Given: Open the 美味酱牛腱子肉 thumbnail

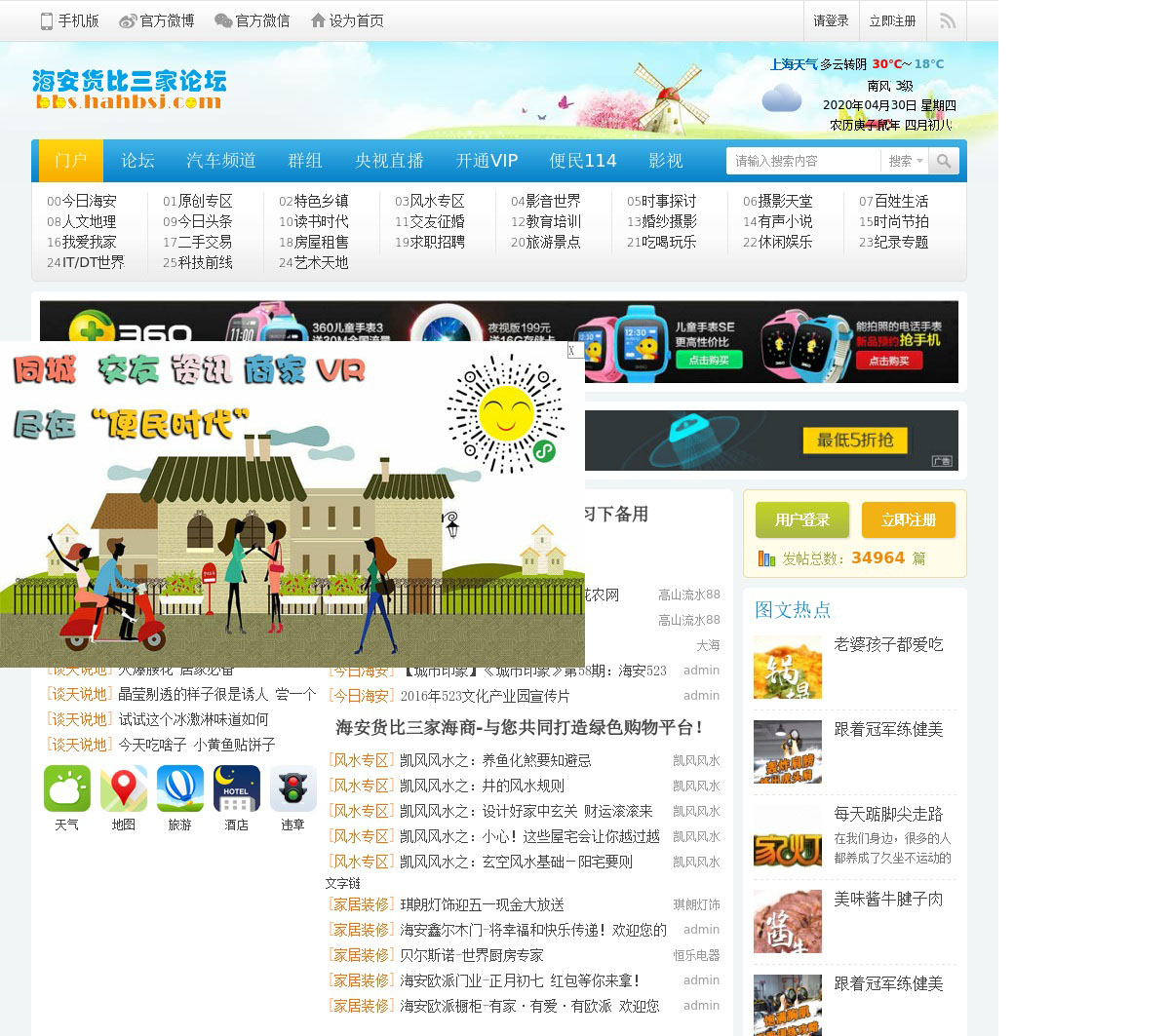Looking at the screenshot, I should click(788, 921).
